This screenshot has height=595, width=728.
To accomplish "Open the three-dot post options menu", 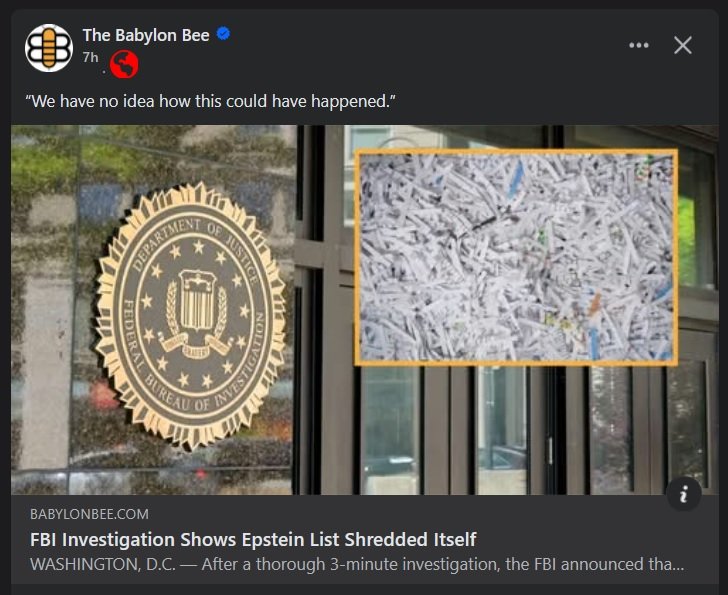I will click(x=639, y=45).
